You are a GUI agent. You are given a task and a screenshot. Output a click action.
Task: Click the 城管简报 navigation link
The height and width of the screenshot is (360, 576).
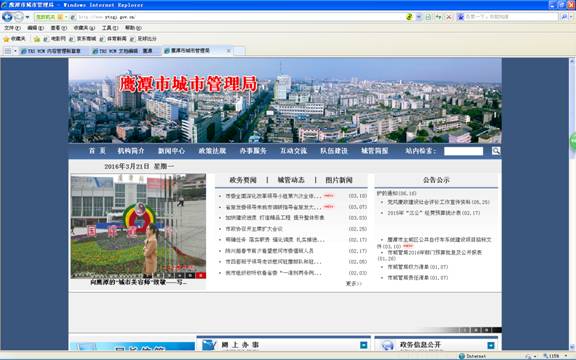(374, 151)
